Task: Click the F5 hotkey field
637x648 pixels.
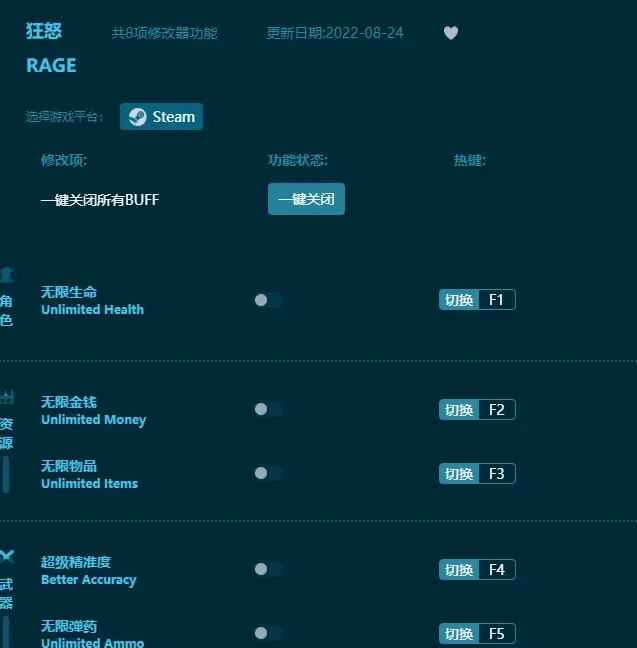Action: tap(497, 634)
